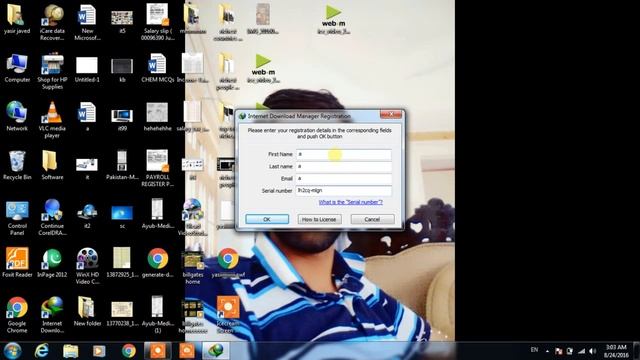The image size is (640, 360).
Task: Select the VLC media player icon
Action: click(52, 120)
